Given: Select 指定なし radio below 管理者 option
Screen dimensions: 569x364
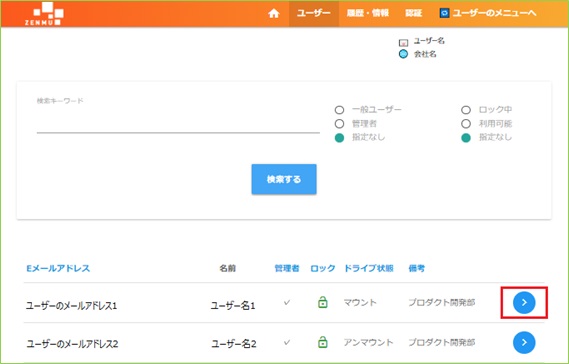Looking at the screenshot, I should [339, 138].
